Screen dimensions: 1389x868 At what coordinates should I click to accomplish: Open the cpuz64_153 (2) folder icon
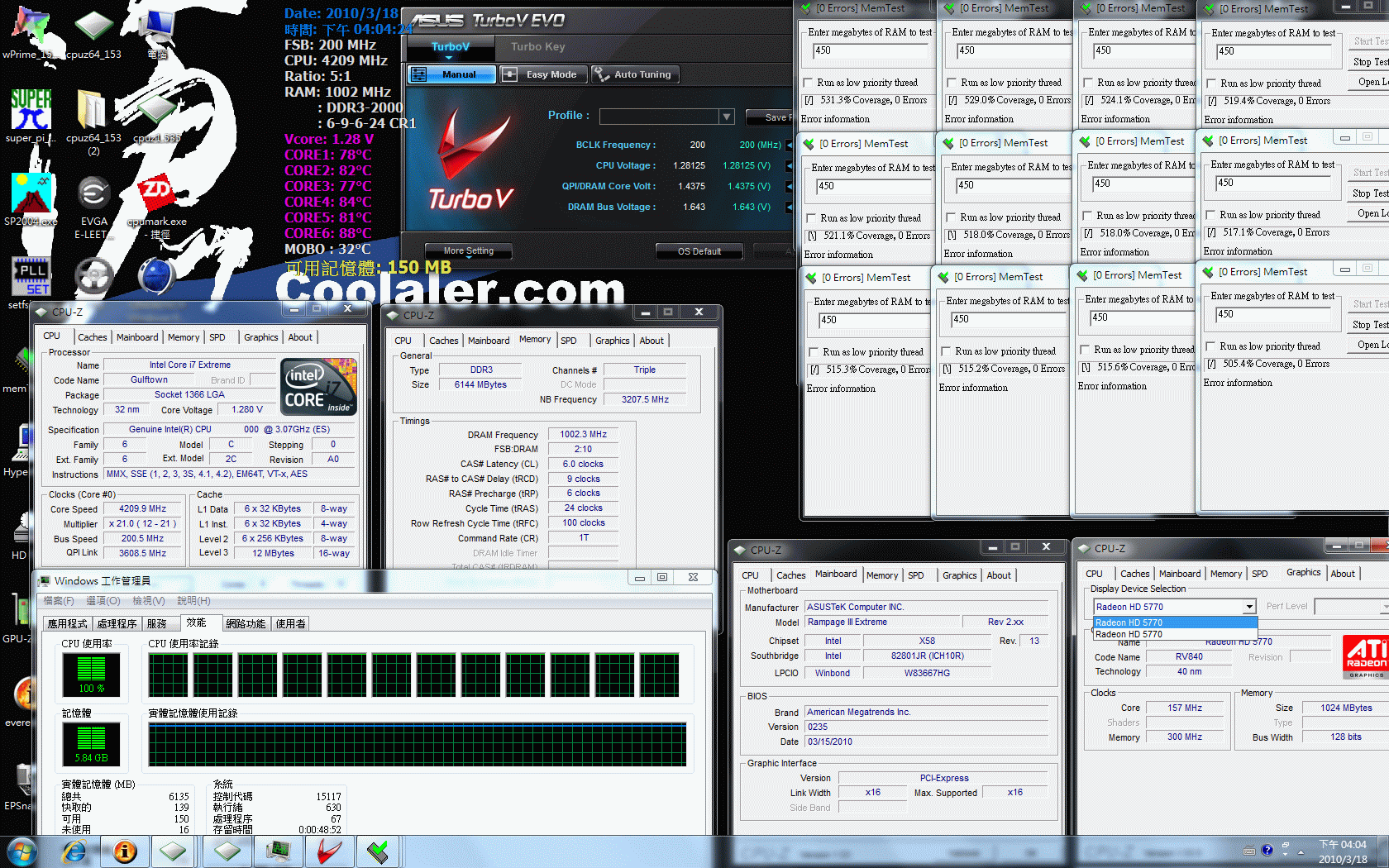pos(93,120)
